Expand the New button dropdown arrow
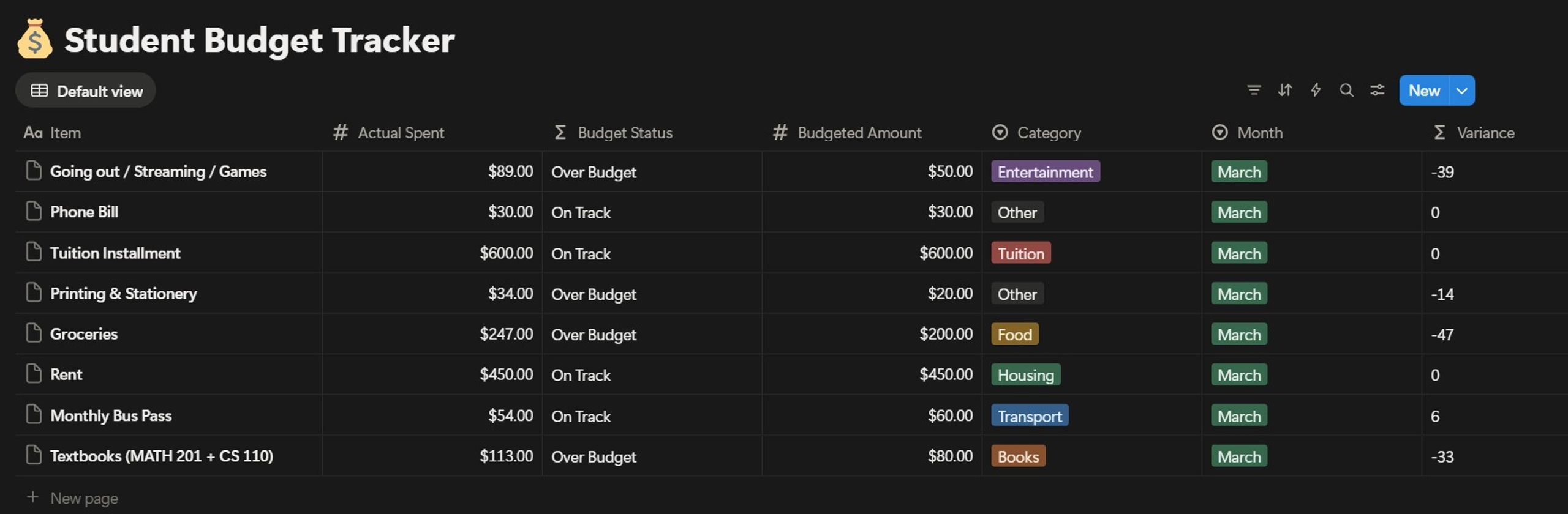1568x514 pixels. 1462,91
